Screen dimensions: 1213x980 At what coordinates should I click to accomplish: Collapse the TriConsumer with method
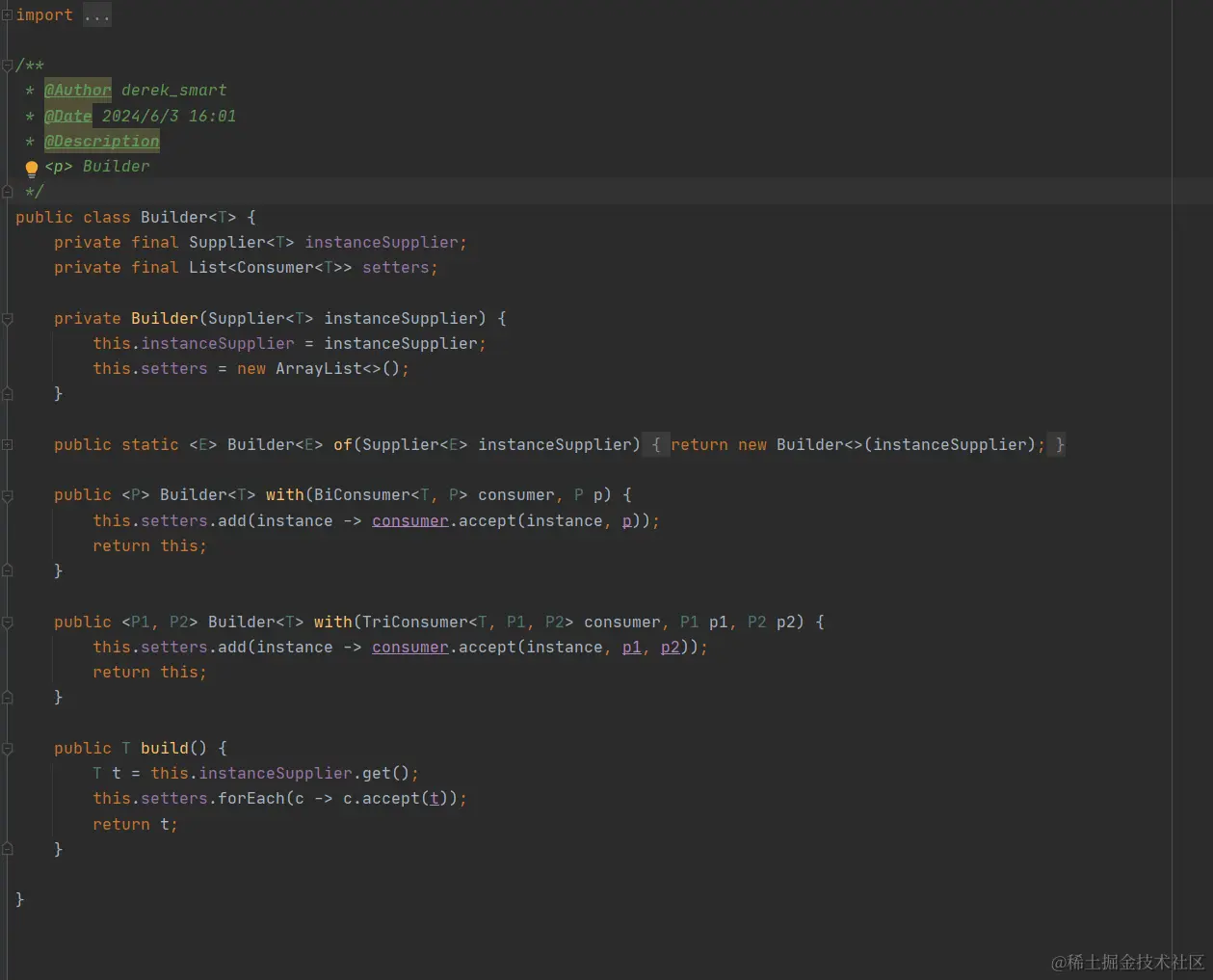tap(7, 622)
